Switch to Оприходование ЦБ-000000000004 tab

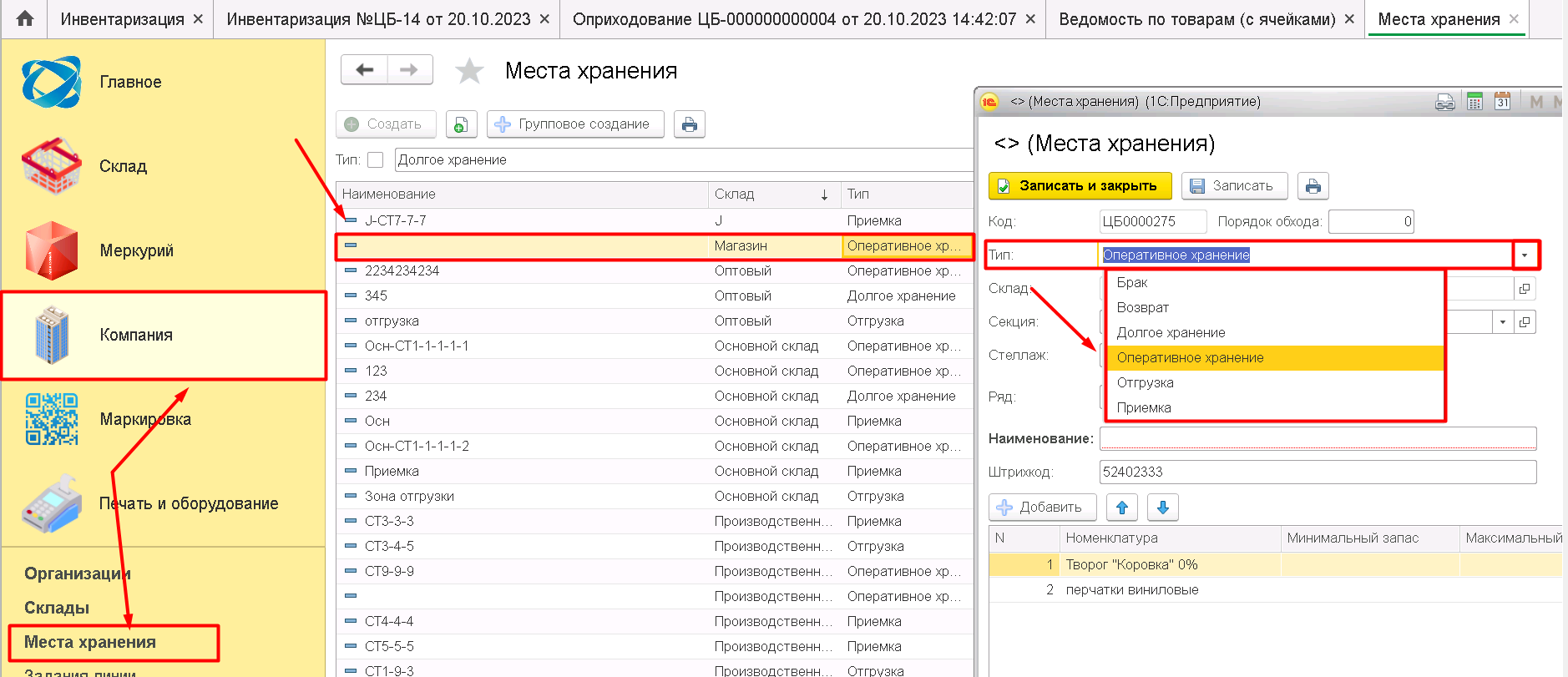pos(794,19)
